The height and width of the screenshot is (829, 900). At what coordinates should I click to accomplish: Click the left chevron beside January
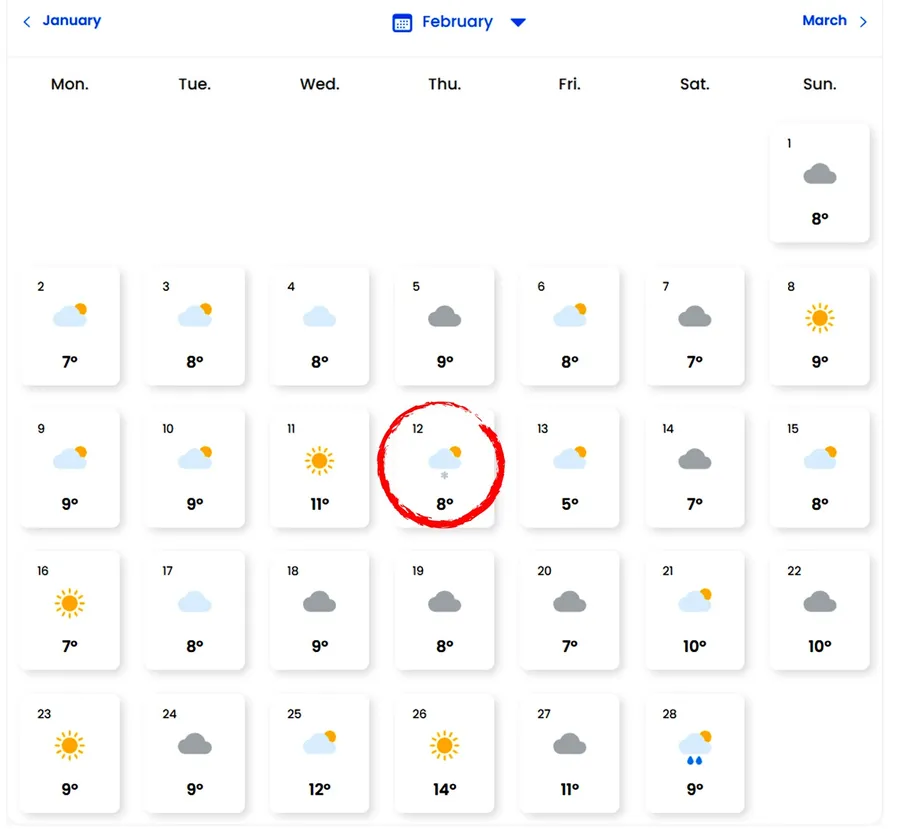27,21
